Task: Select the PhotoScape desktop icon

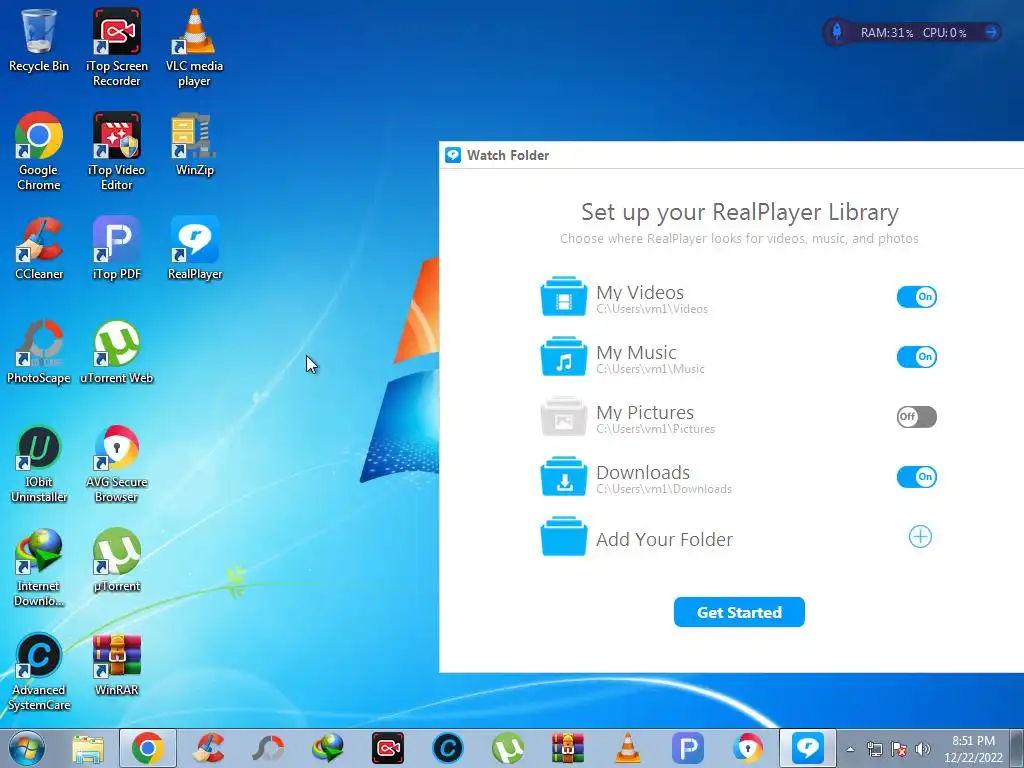Action: tap(39, 352)
